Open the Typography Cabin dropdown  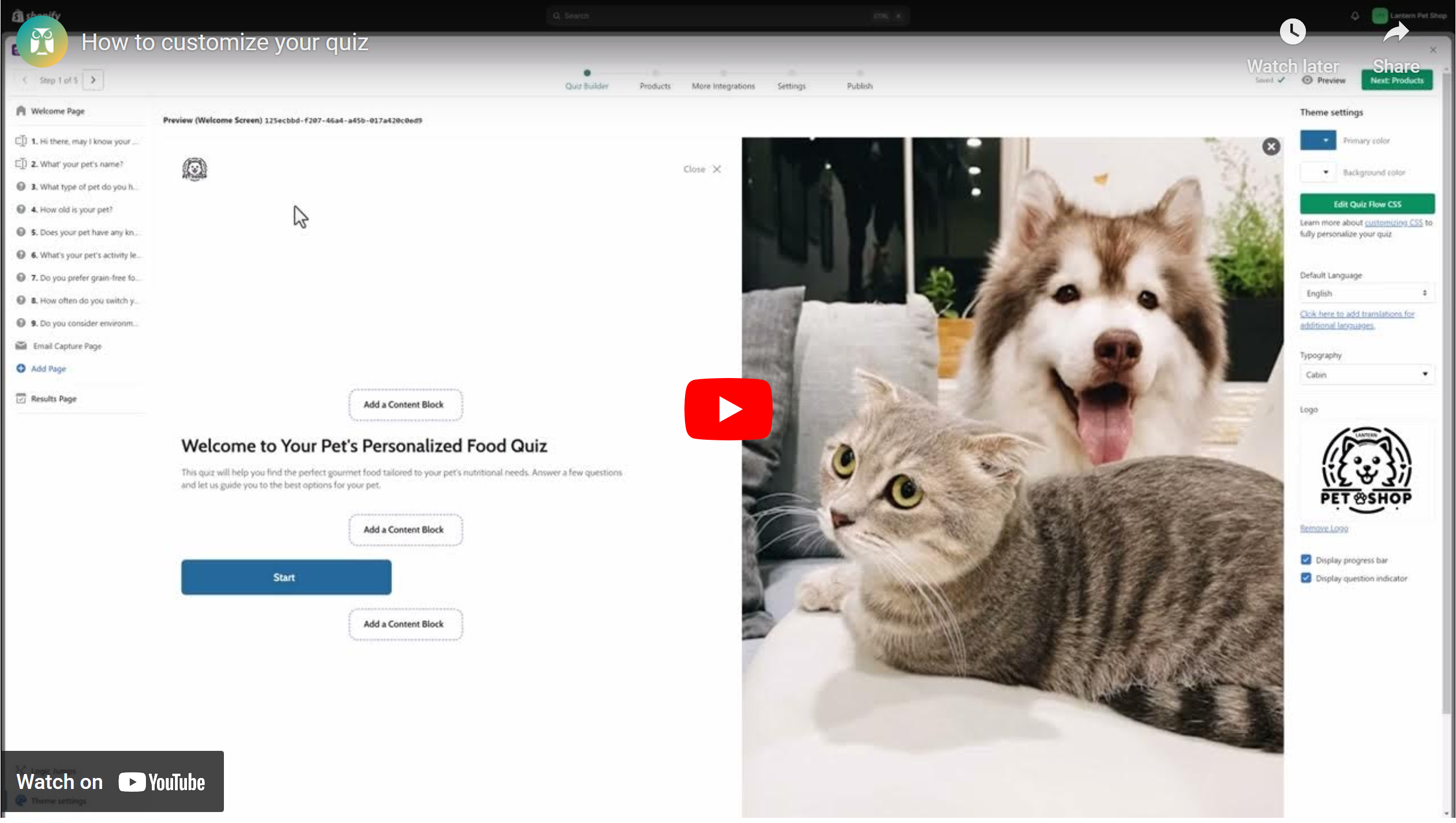pyautogui.click(x=1366, y=375)
